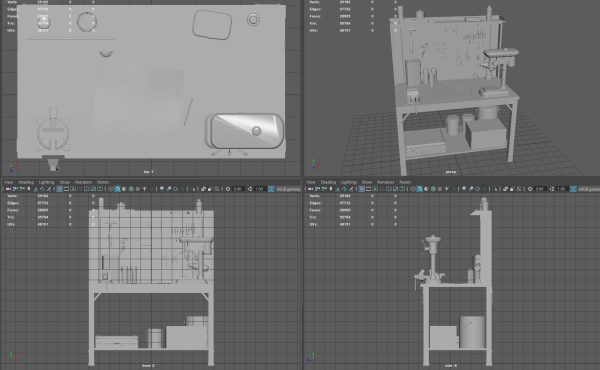This screenshot has width=600, height=370.
Task: Open the Shading menu in front view panel
Action: click(26, 182)
